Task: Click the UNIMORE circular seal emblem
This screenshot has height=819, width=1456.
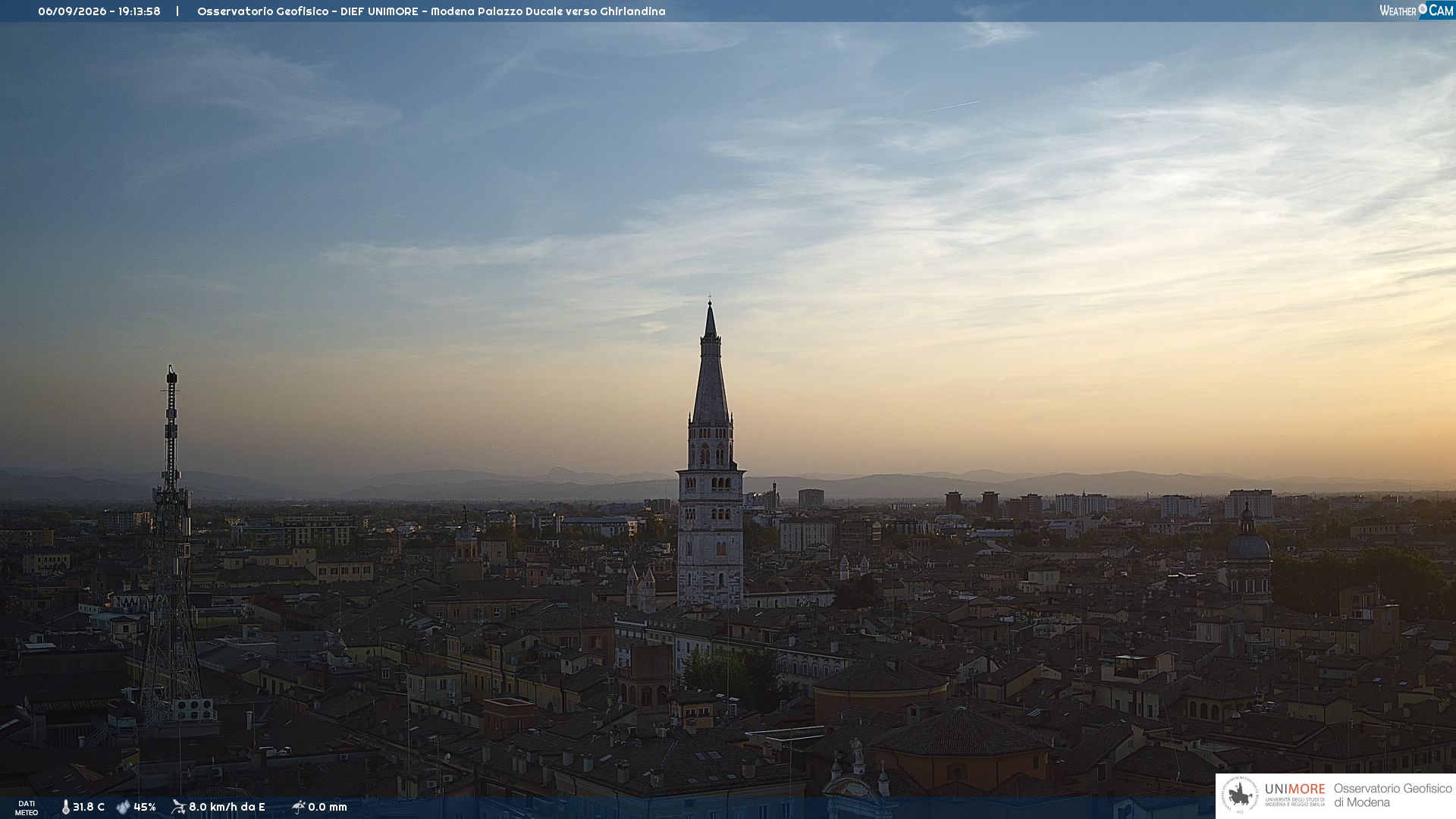Action: point(1240,795)
